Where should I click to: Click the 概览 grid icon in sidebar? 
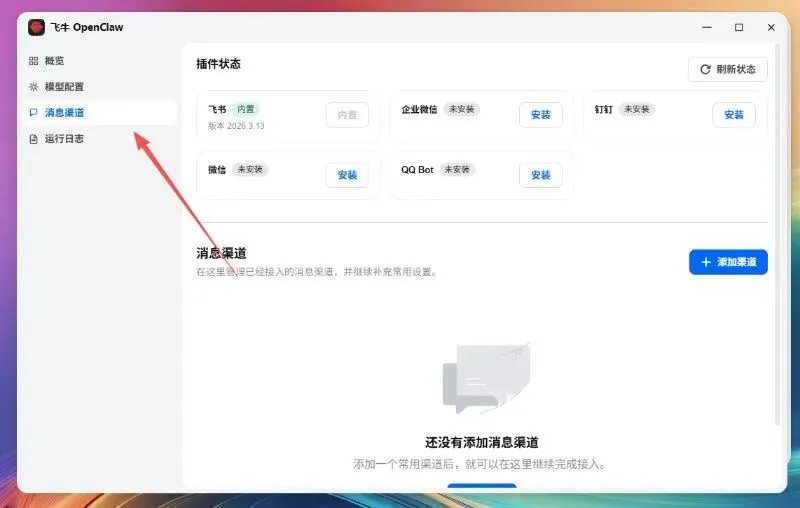coord(34,61)
